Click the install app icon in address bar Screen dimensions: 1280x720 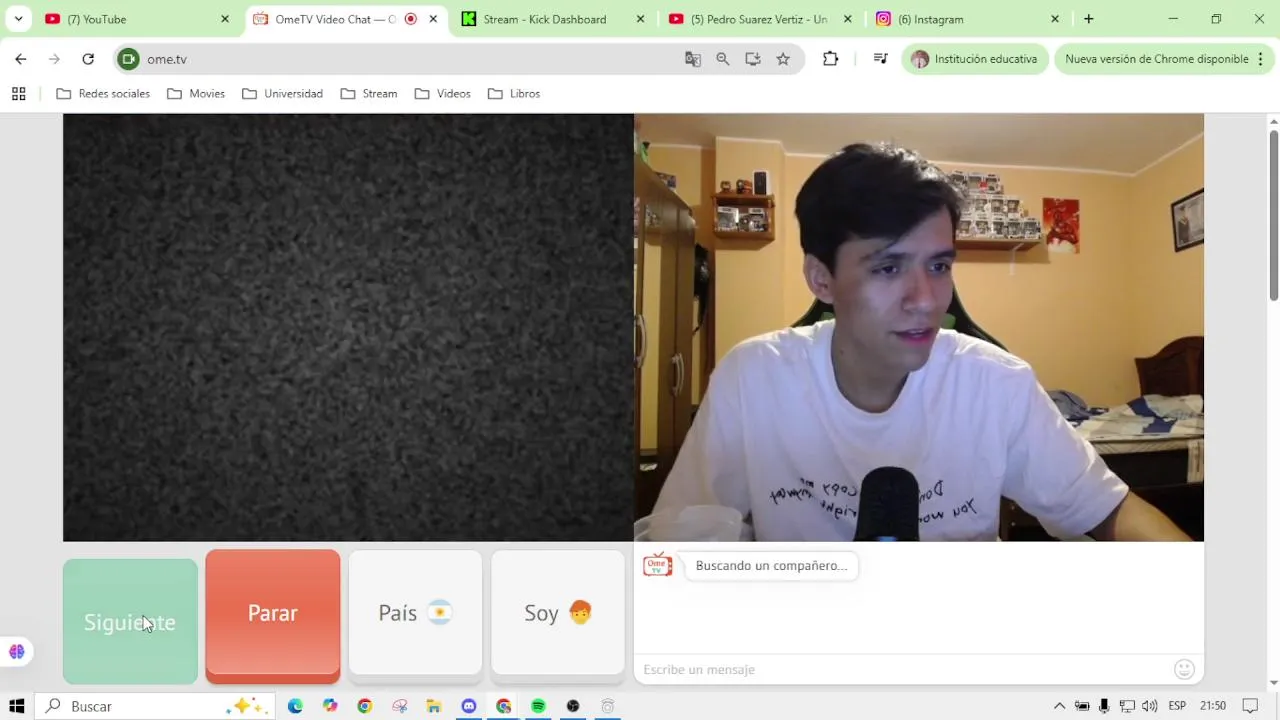click(x=753, y=59)
